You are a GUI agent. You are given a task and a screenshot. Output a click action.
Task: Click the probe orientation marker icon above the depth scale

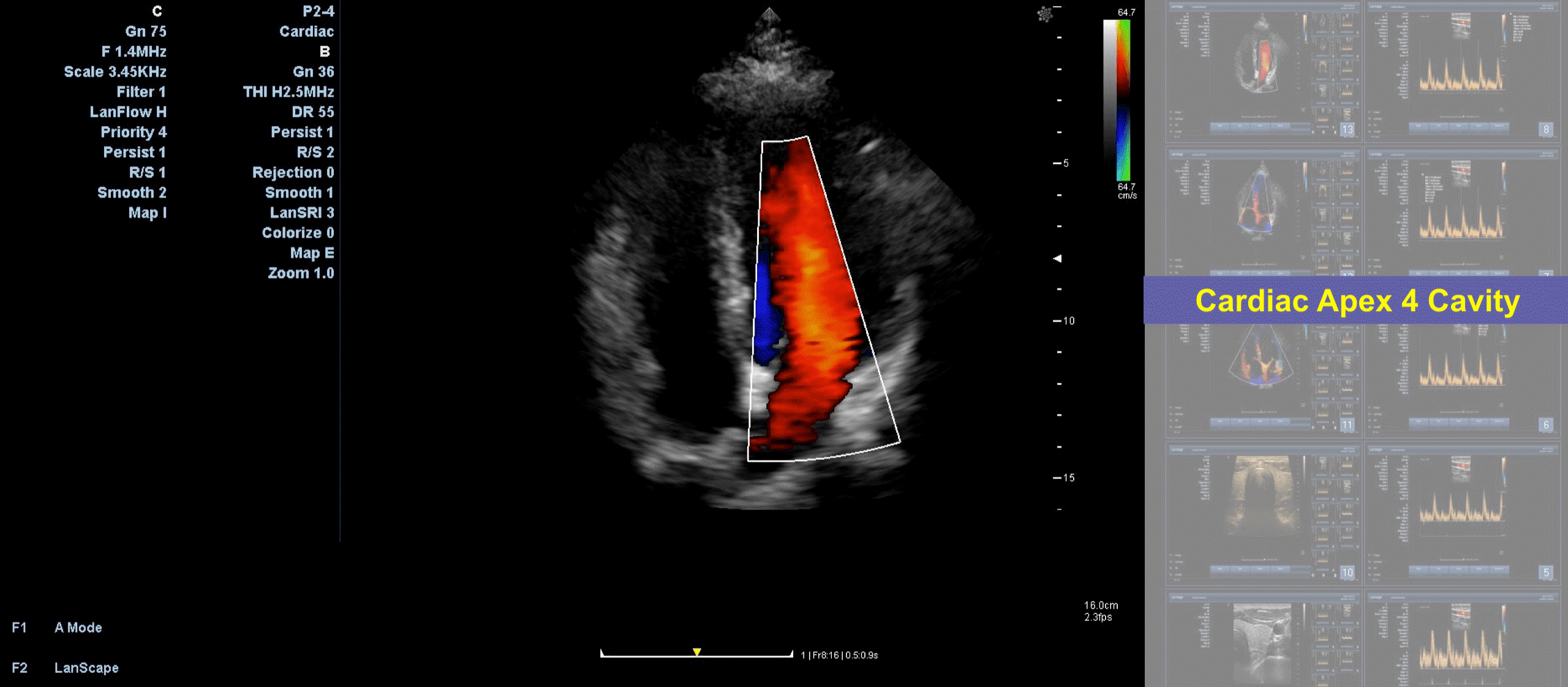[x=1044, y=14]
